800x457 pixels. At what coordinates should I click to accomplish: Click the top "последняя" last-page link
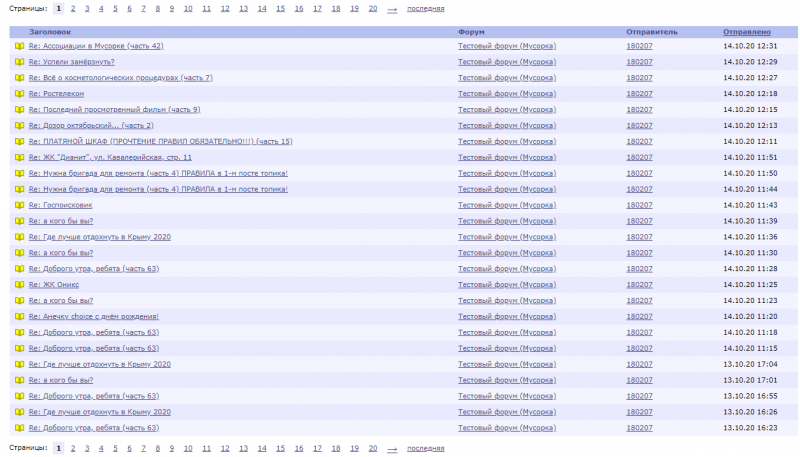pyautogui.click(x=425, y=8)
